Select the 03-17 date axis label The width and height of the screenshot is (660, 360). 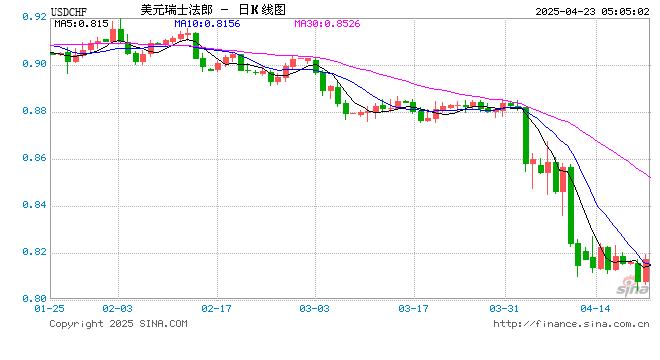tap(413, 309)
